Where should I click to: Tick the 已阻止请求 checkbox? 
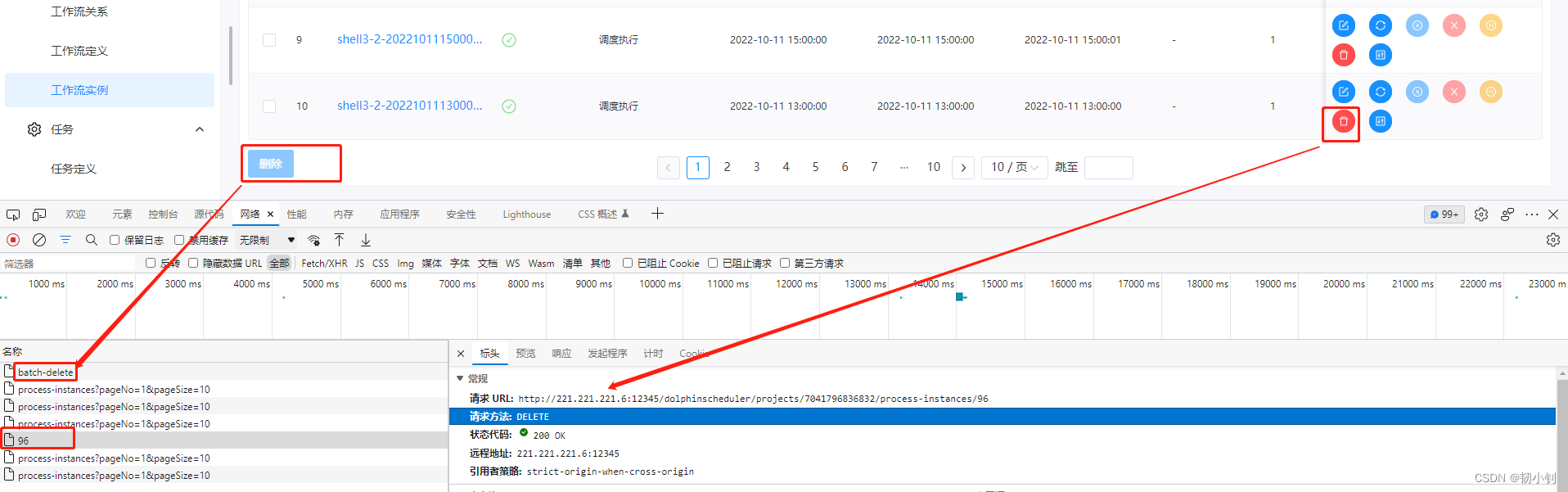(713, 263)
